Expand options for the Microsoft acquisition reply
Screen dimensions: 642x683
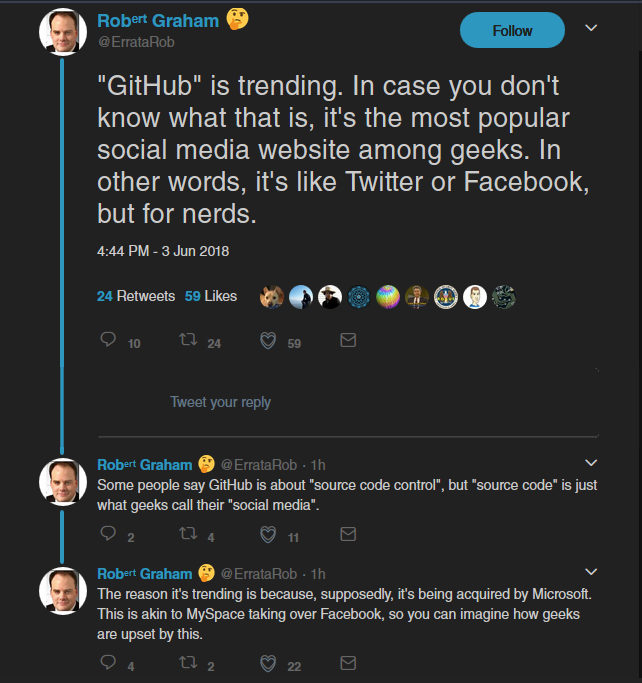590,572
